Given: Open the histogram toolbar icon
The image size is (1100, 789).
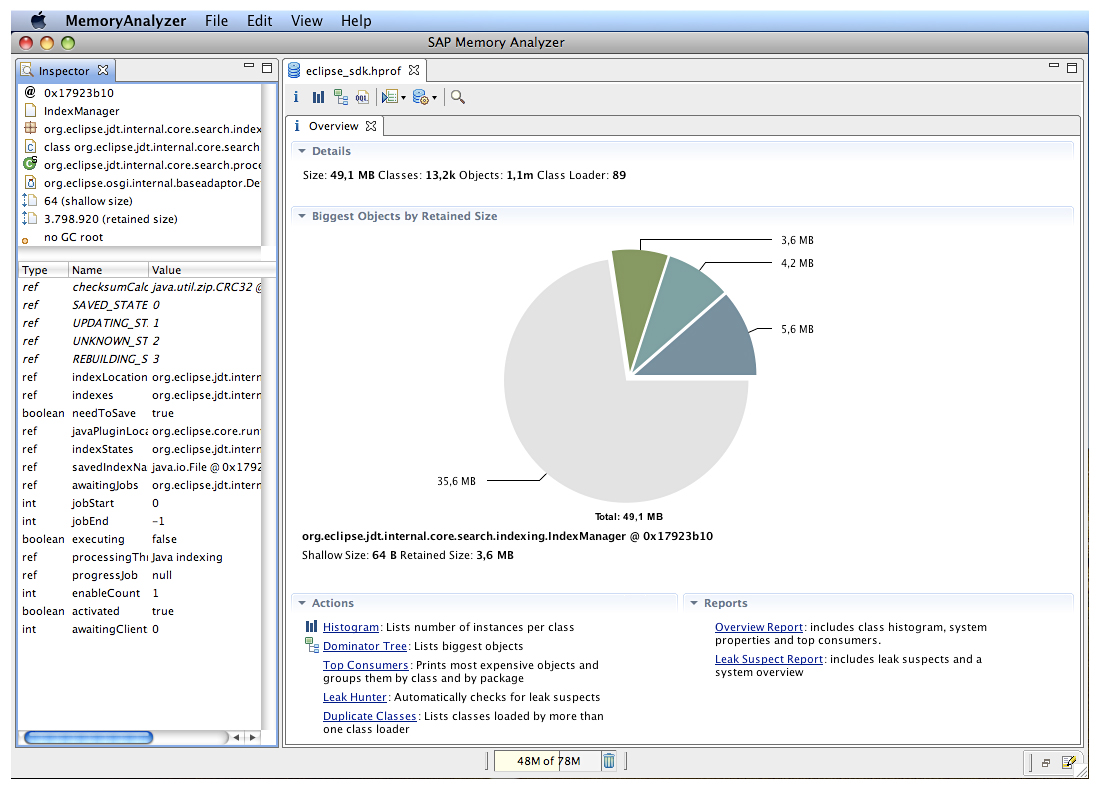Looking at the screenshot, I should click(x=318, y=97).
